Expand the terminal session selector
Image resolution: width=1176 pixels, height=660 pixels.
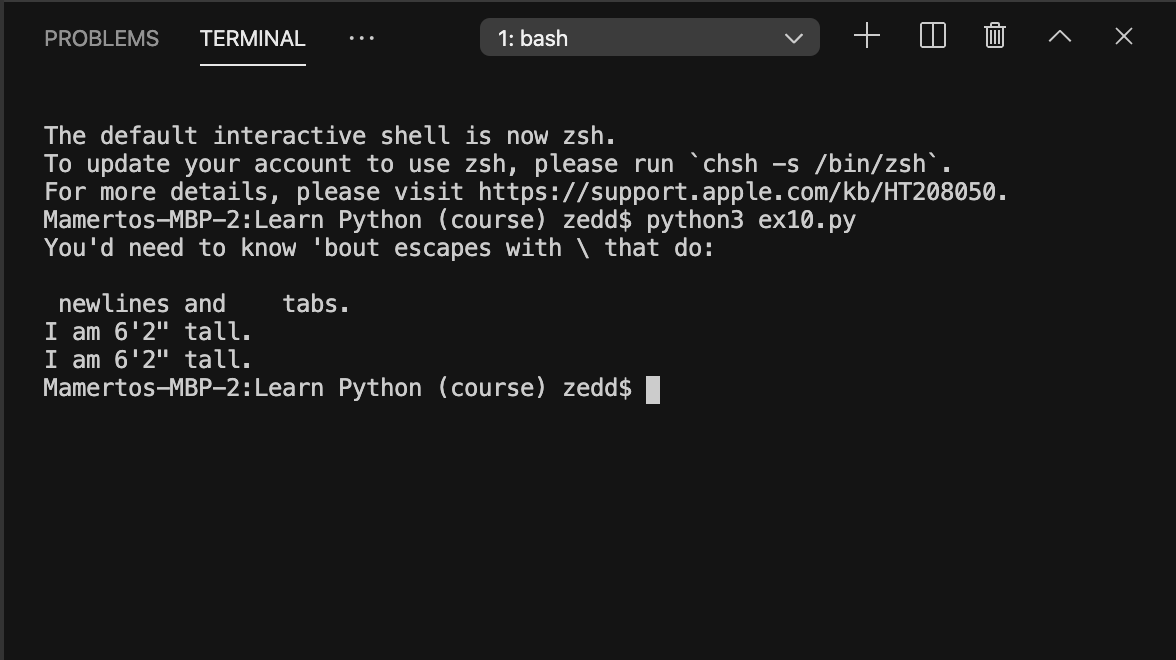pos(649,37)
